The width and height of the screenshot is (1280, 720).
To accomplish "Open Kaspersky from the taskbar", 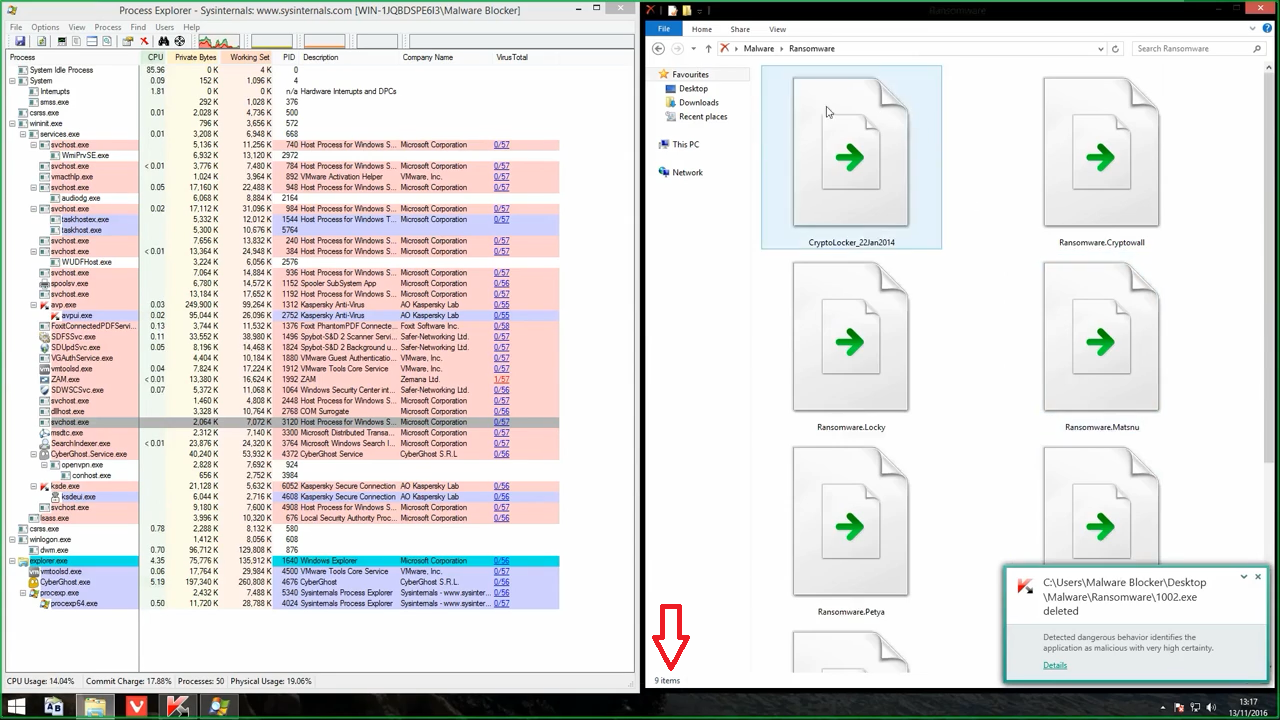I will (x=178, y=706).
